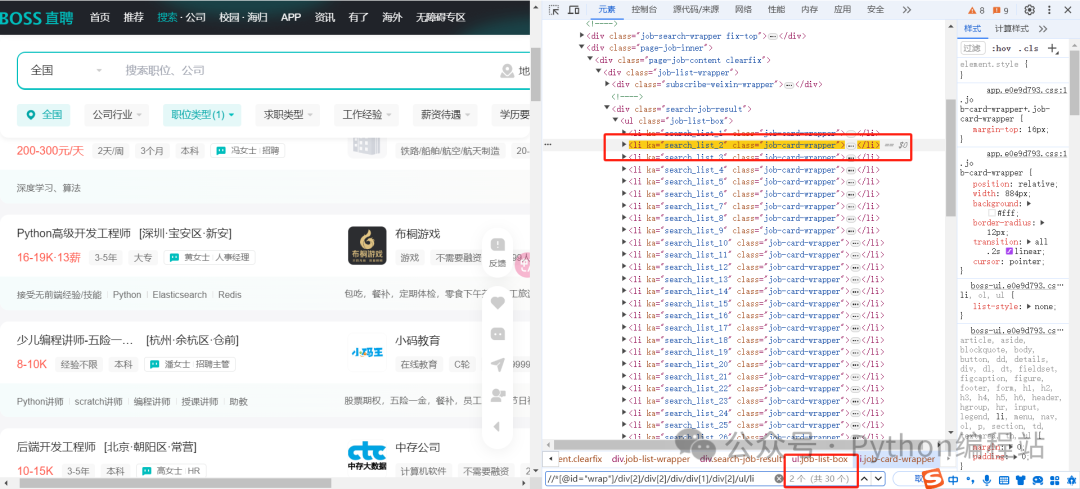
Task: Open the 求职类型 filter dropdown
Action: pos(287,115)
